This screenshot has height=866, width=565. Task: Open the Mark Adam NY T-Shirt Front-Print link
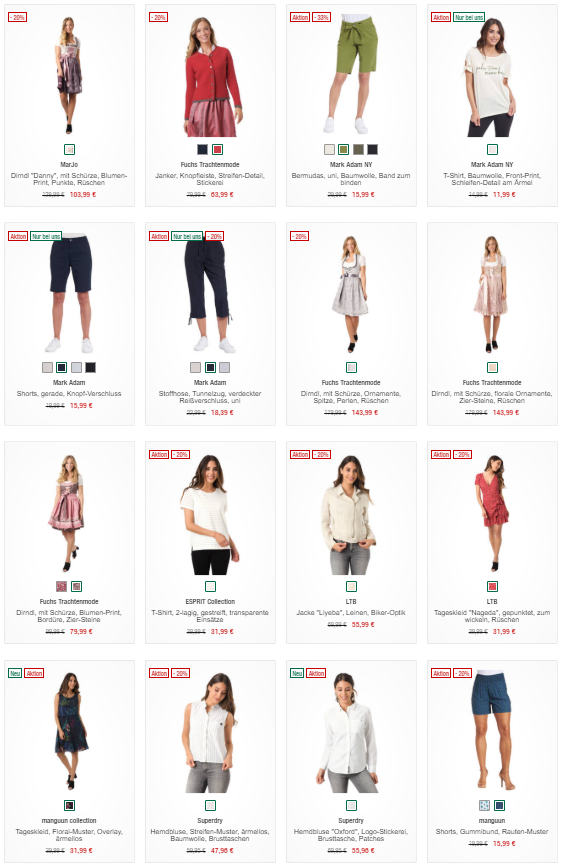click(492, 179)
